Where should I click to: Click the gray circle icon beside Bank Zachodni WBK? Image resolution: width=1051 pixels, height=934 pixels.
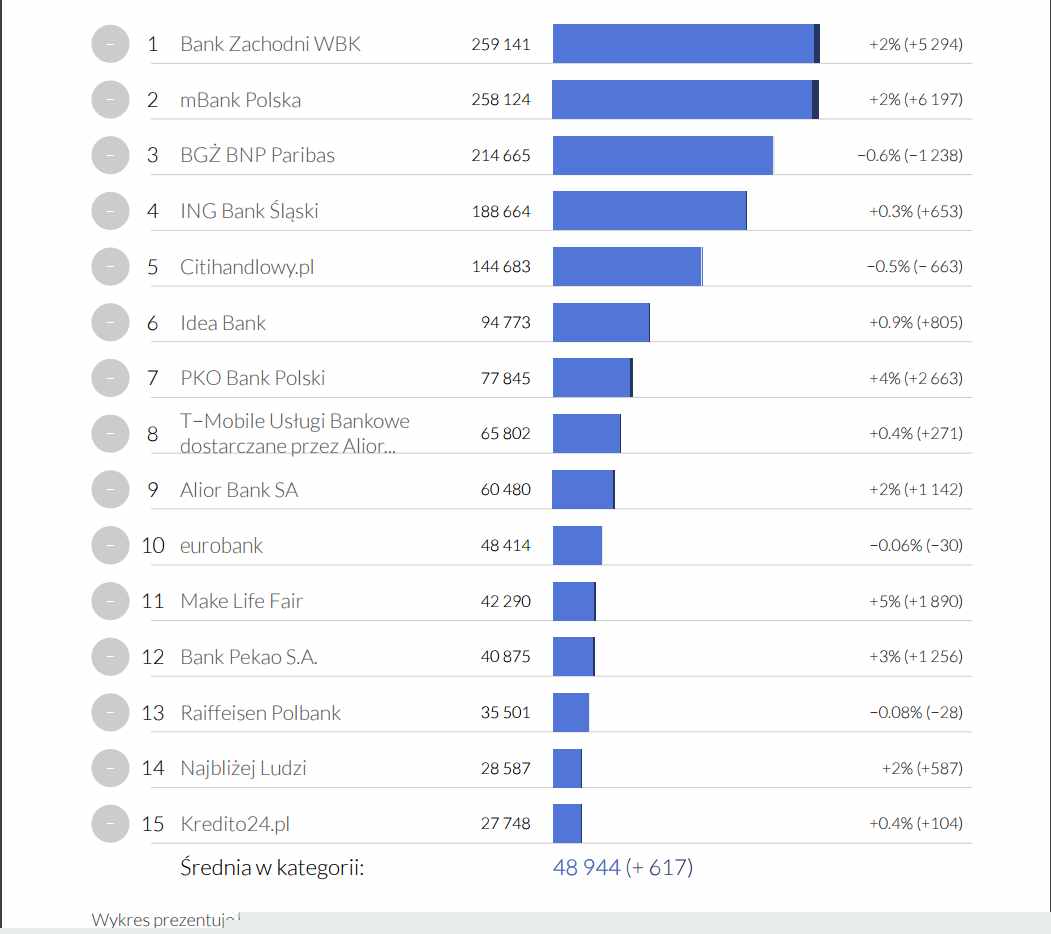point(110,44)
